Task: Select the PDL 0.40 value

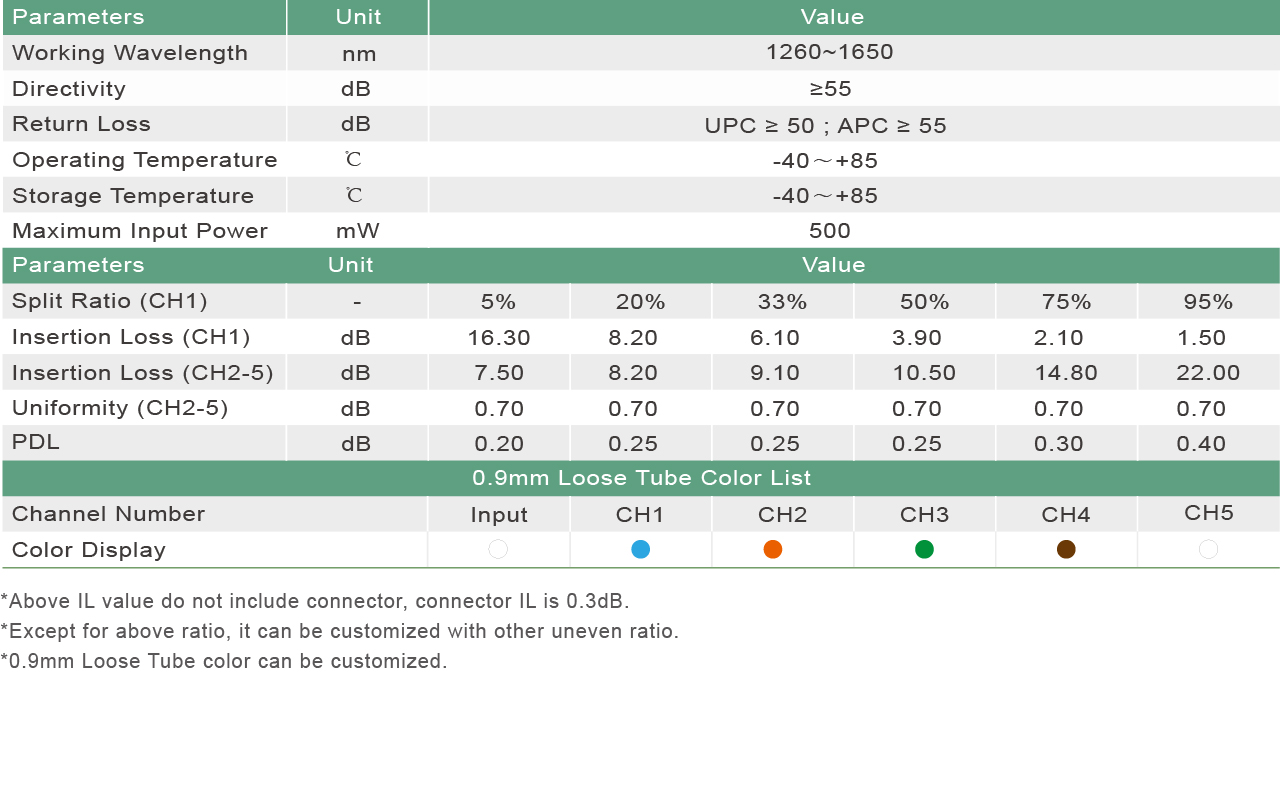Action: tap(1201, 444)
